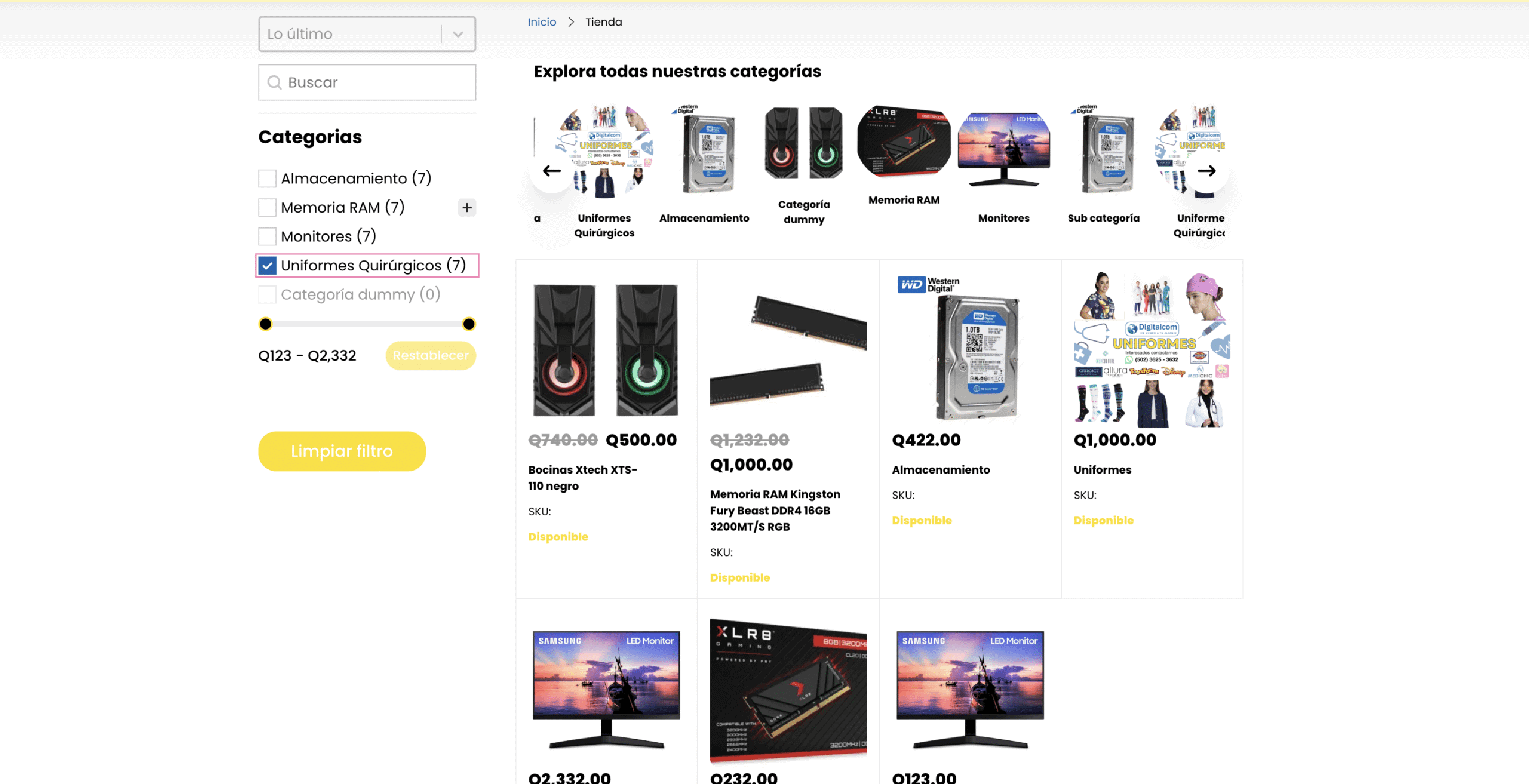The width and height of the screenshot is (1529, 784).
Task: Open the Sub categoría hard drive image
Action: [1103, 152]
